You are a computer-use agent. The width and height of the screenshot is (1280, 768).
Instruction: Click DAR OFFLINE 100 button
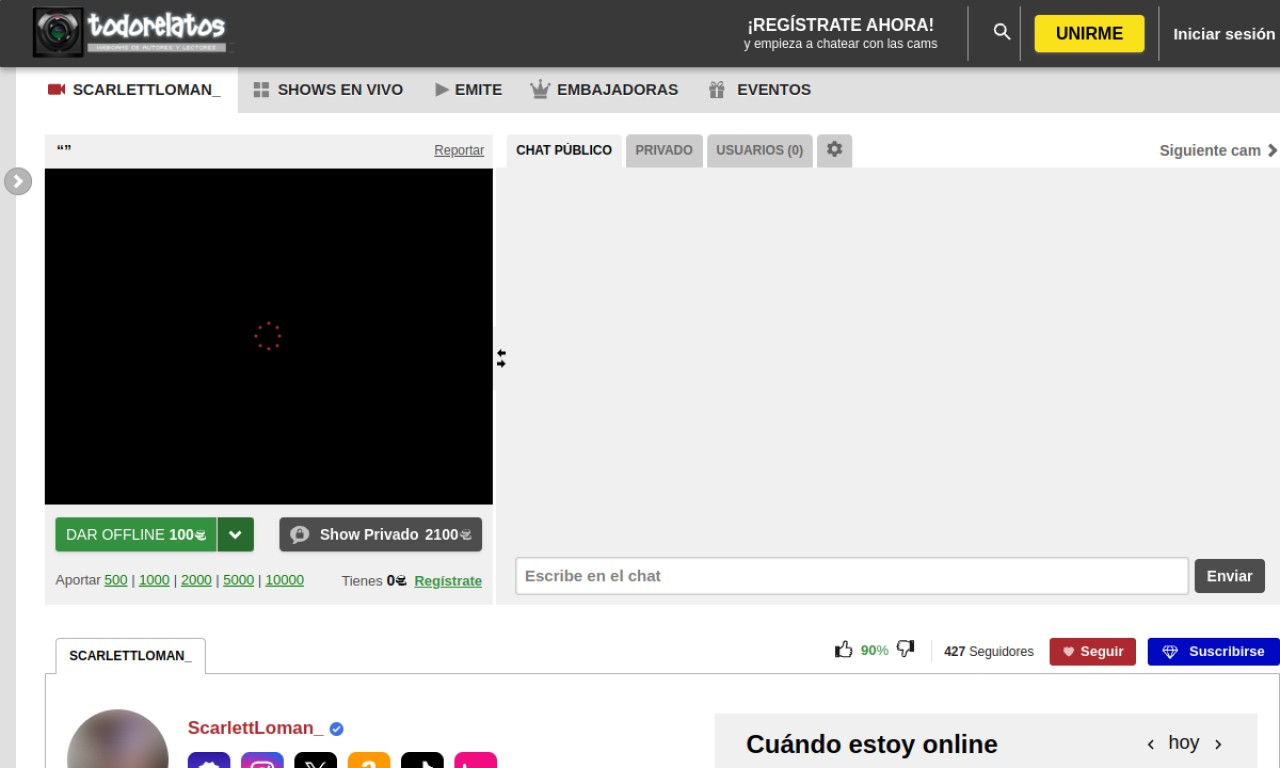(136, 534)
